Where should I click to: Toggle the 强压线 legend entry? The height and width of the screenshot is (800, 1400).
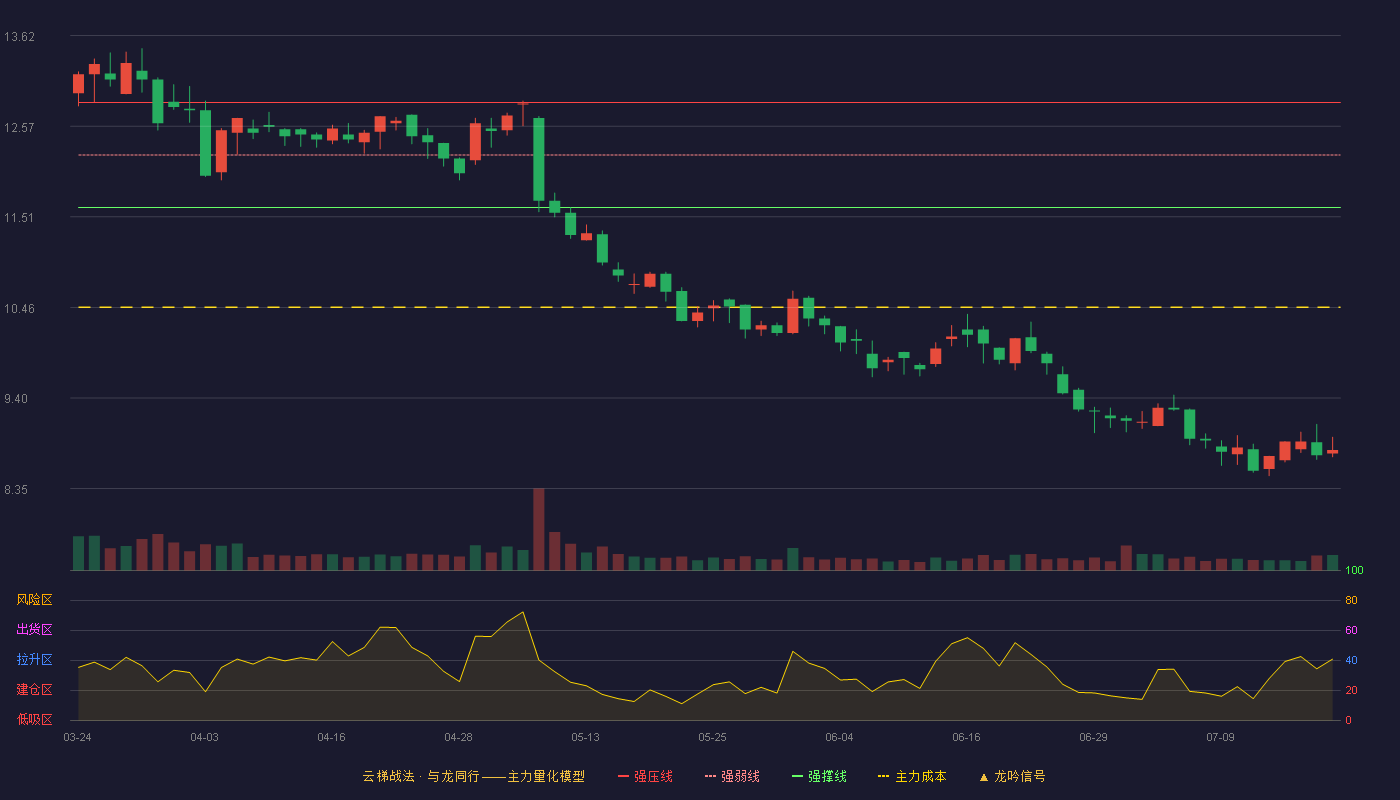pos(645,776)
